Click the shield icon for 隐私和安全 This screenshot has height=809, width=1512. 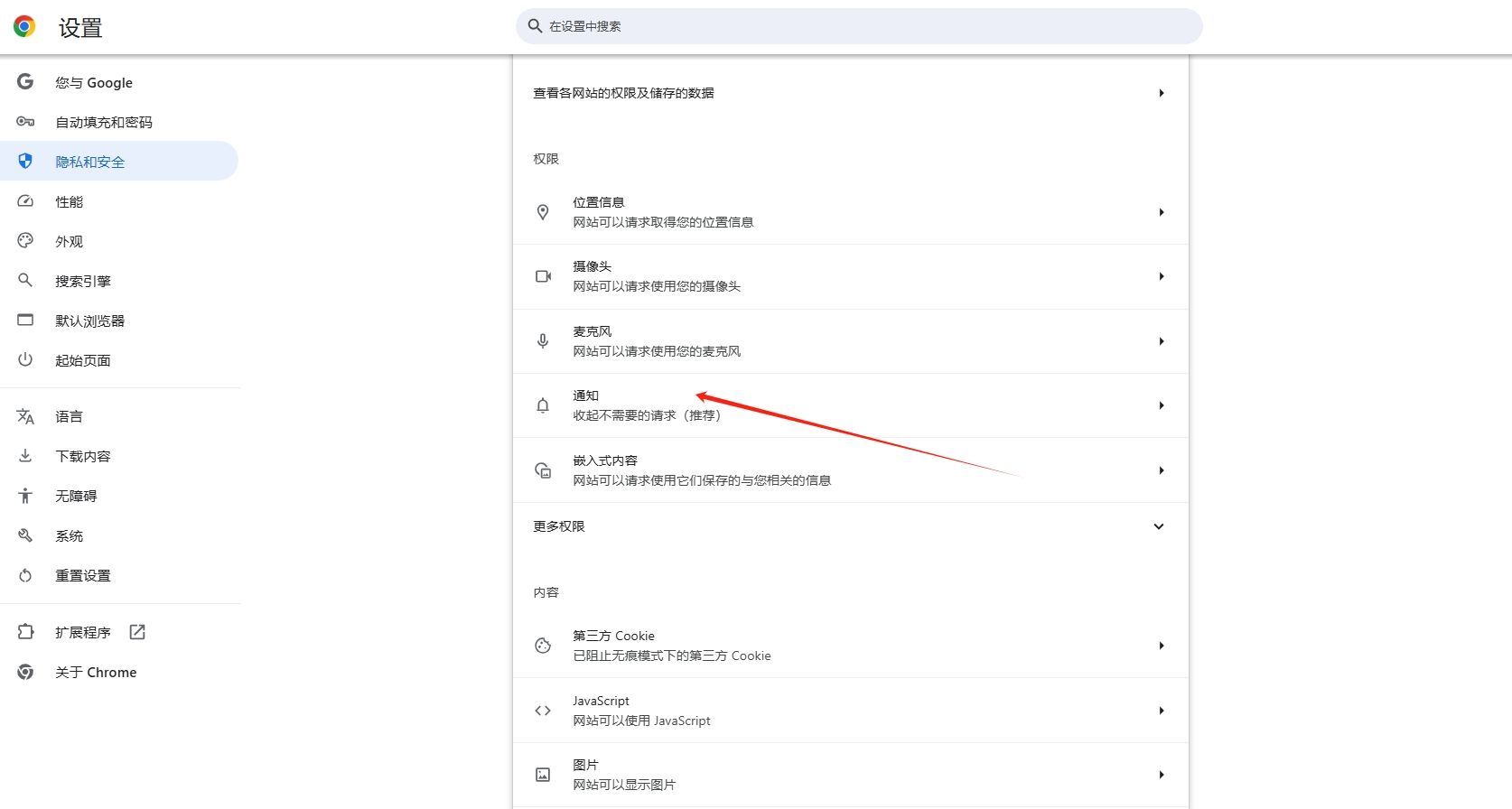(x=25, y=162)
